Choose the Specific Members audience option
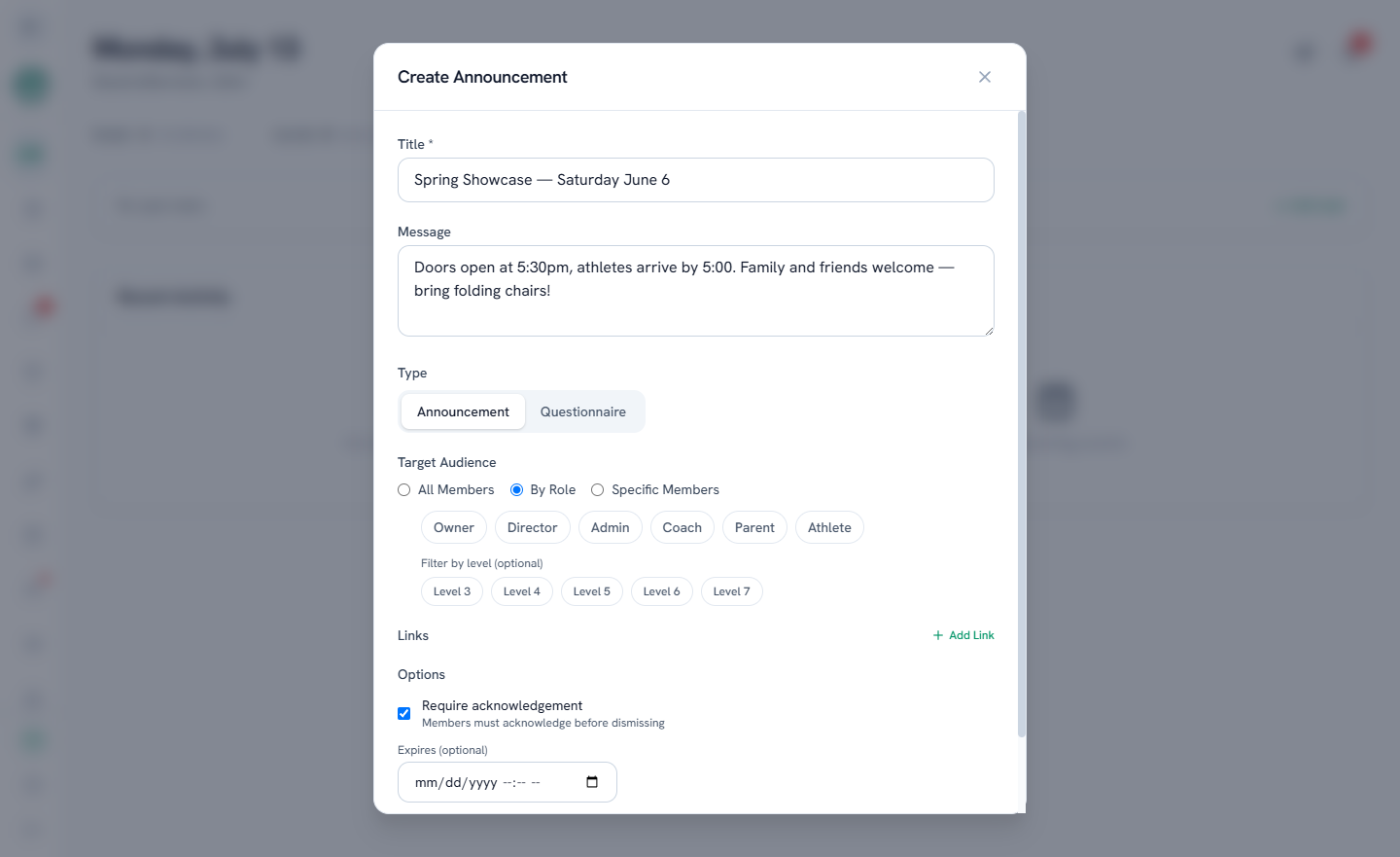This screenshot has width=1400, height=857. click(598, 490)
